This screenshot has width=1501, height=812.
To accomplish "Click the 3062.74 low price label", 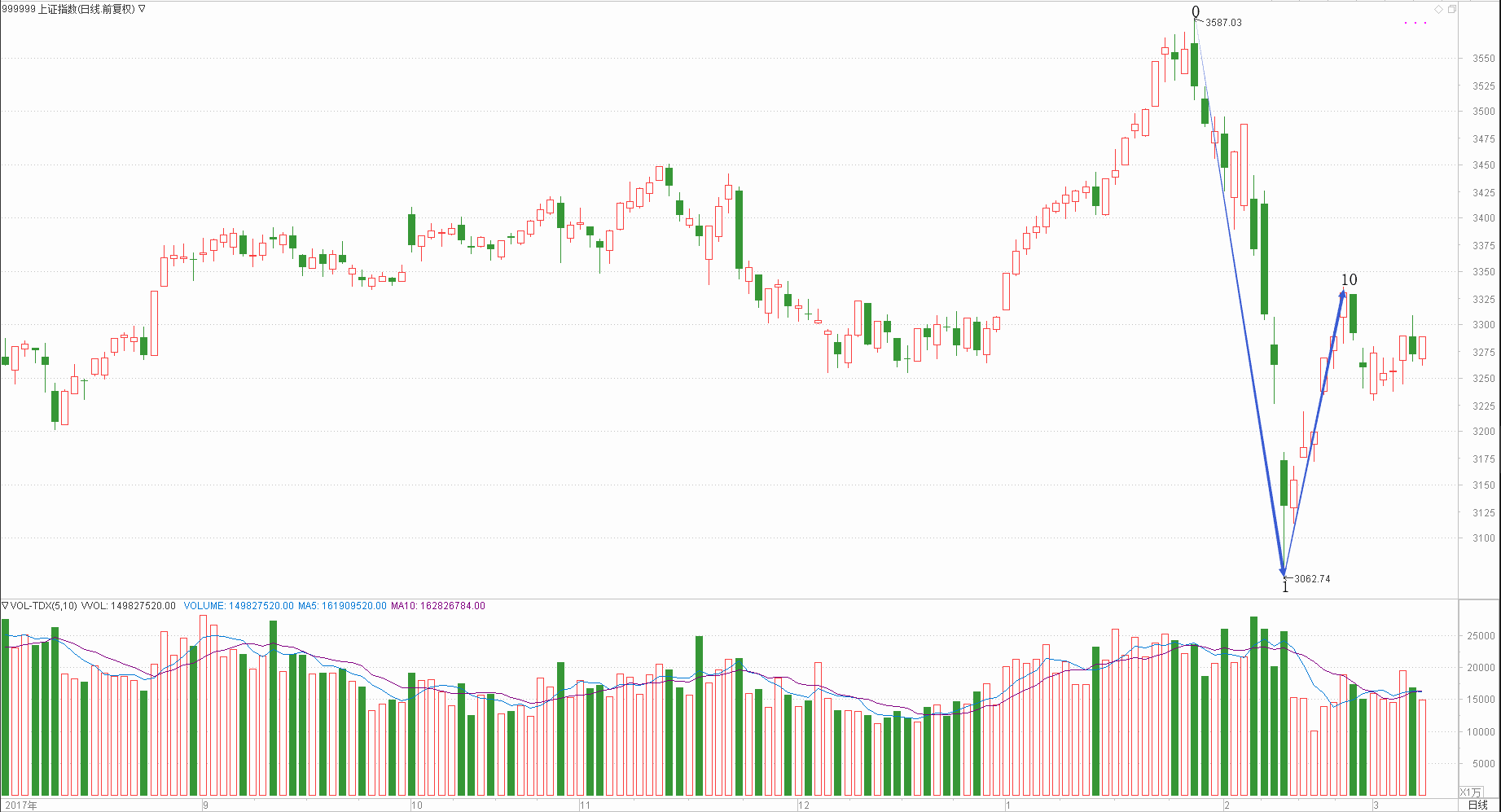I will pos(1312,579).
